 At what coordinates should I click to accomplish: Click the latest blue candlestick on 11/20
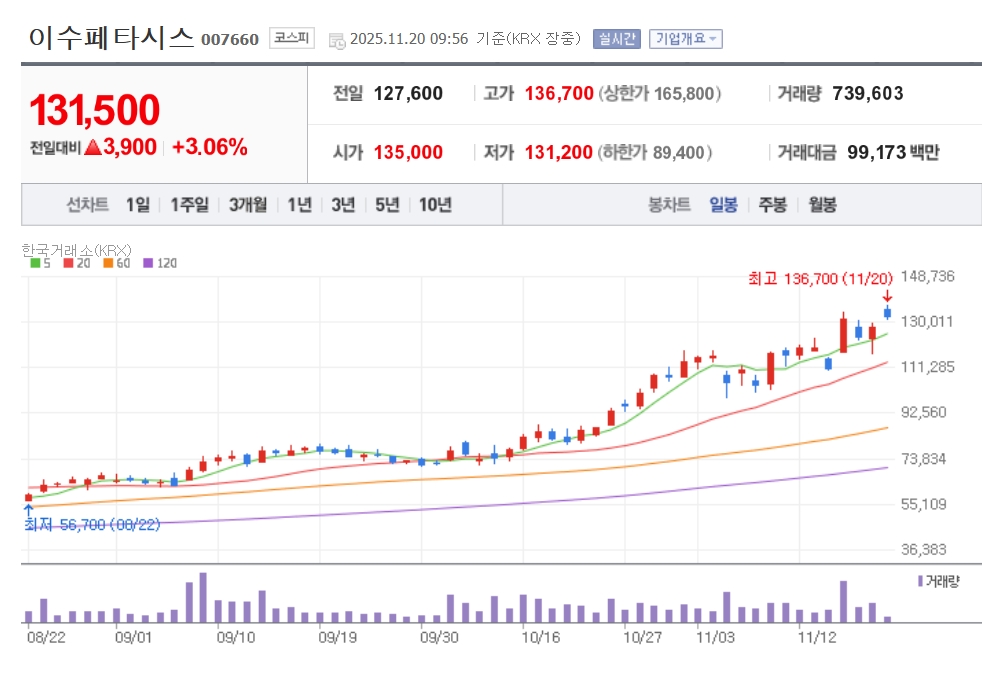[x=887, y=314]
